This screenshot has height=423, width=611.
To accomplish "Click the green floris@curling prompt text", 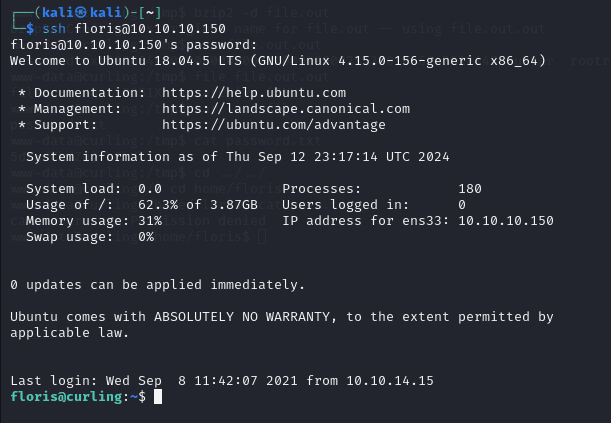I will [62, 397].
